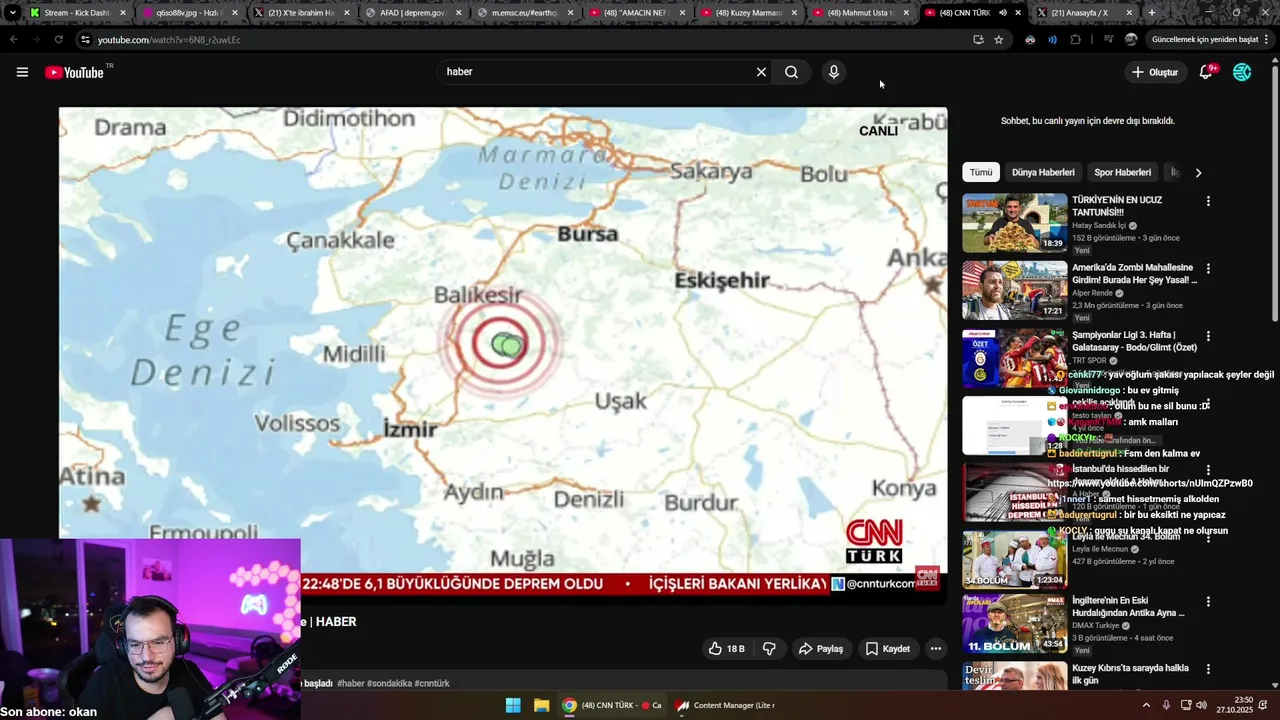Open the Alper Rende channel name

[x=1093, y=293]
